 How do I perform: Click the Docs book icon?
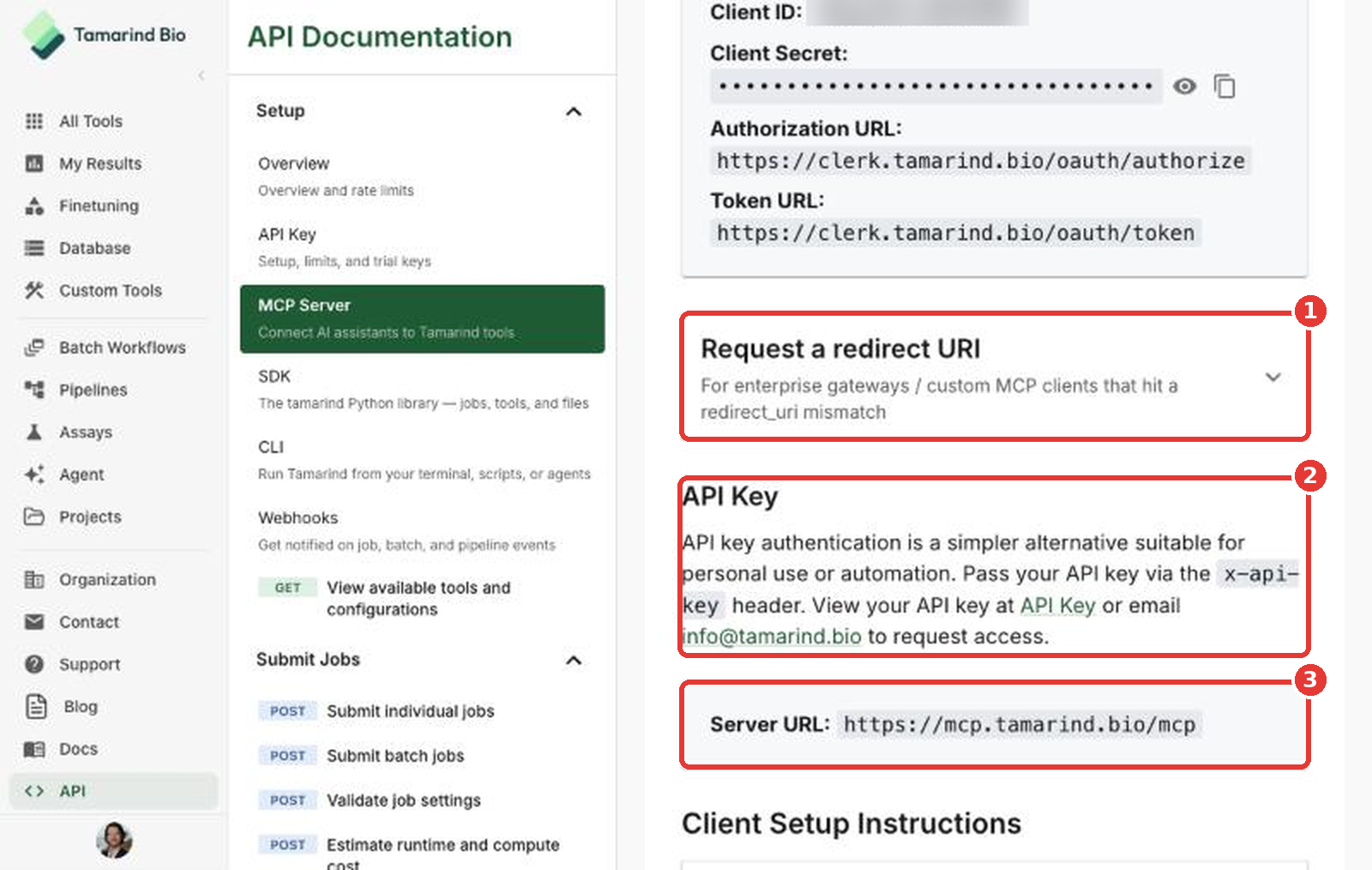pyautogui.click(x=34, y=749)
